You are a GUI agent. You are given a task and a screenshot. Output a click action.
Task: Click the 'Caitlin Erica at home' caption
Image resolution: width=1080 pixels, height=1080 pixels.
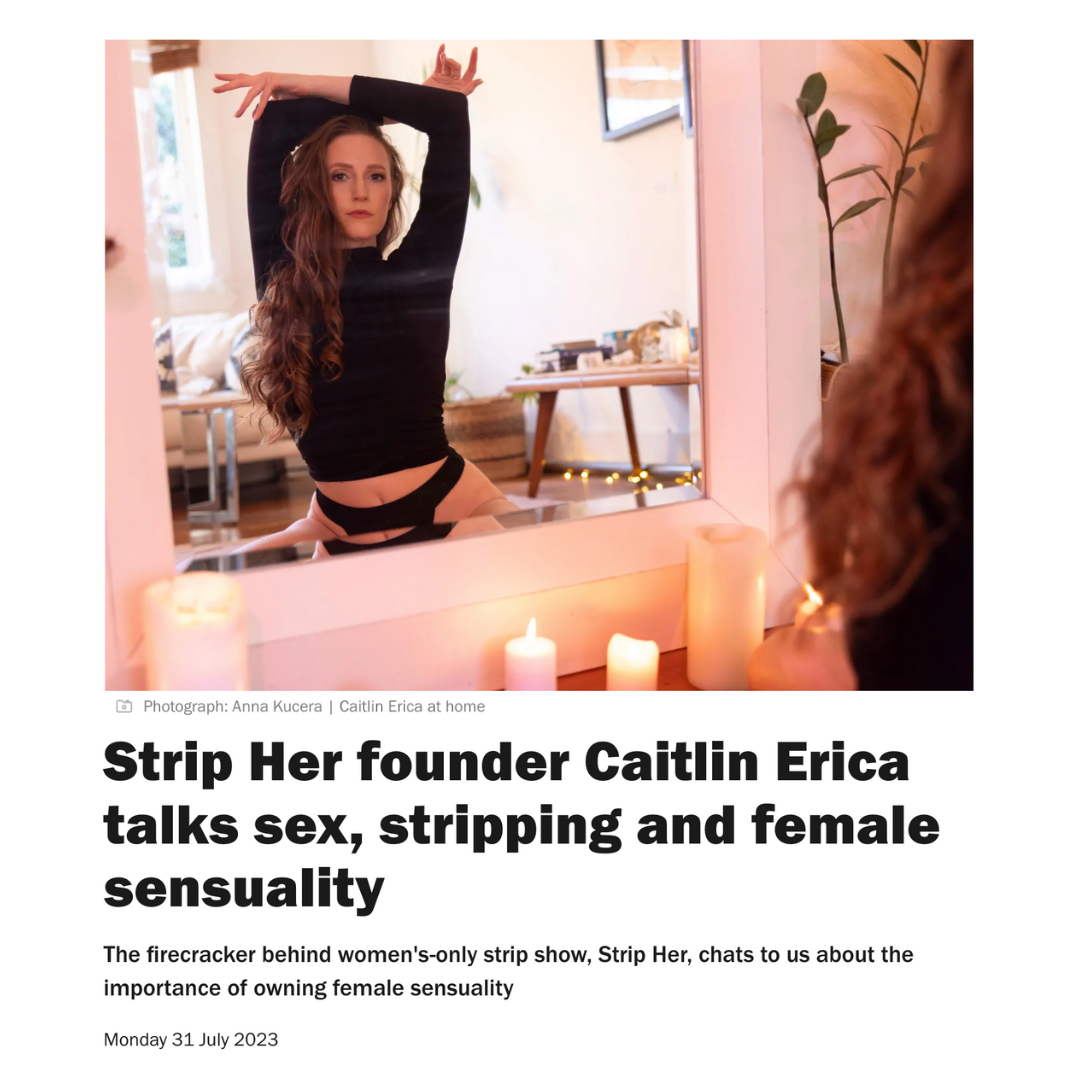point(412,707)
